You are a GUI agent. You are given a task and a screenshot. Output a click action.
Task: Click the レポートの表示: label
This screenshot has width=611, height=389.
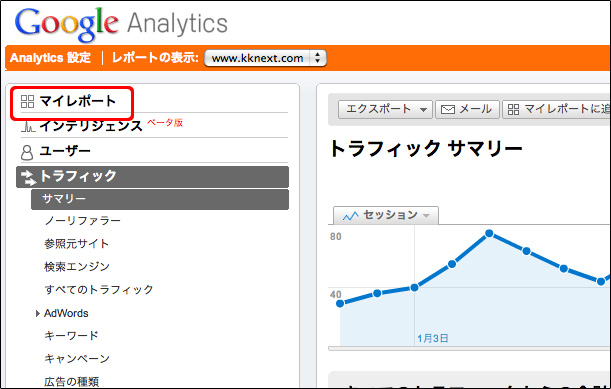coord(155,58)
